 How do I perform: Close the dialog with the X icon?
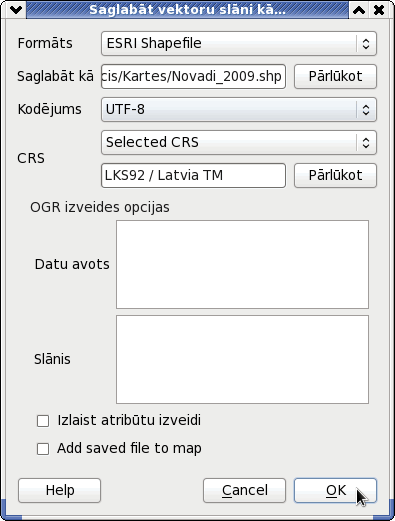(x=379, y=10)
